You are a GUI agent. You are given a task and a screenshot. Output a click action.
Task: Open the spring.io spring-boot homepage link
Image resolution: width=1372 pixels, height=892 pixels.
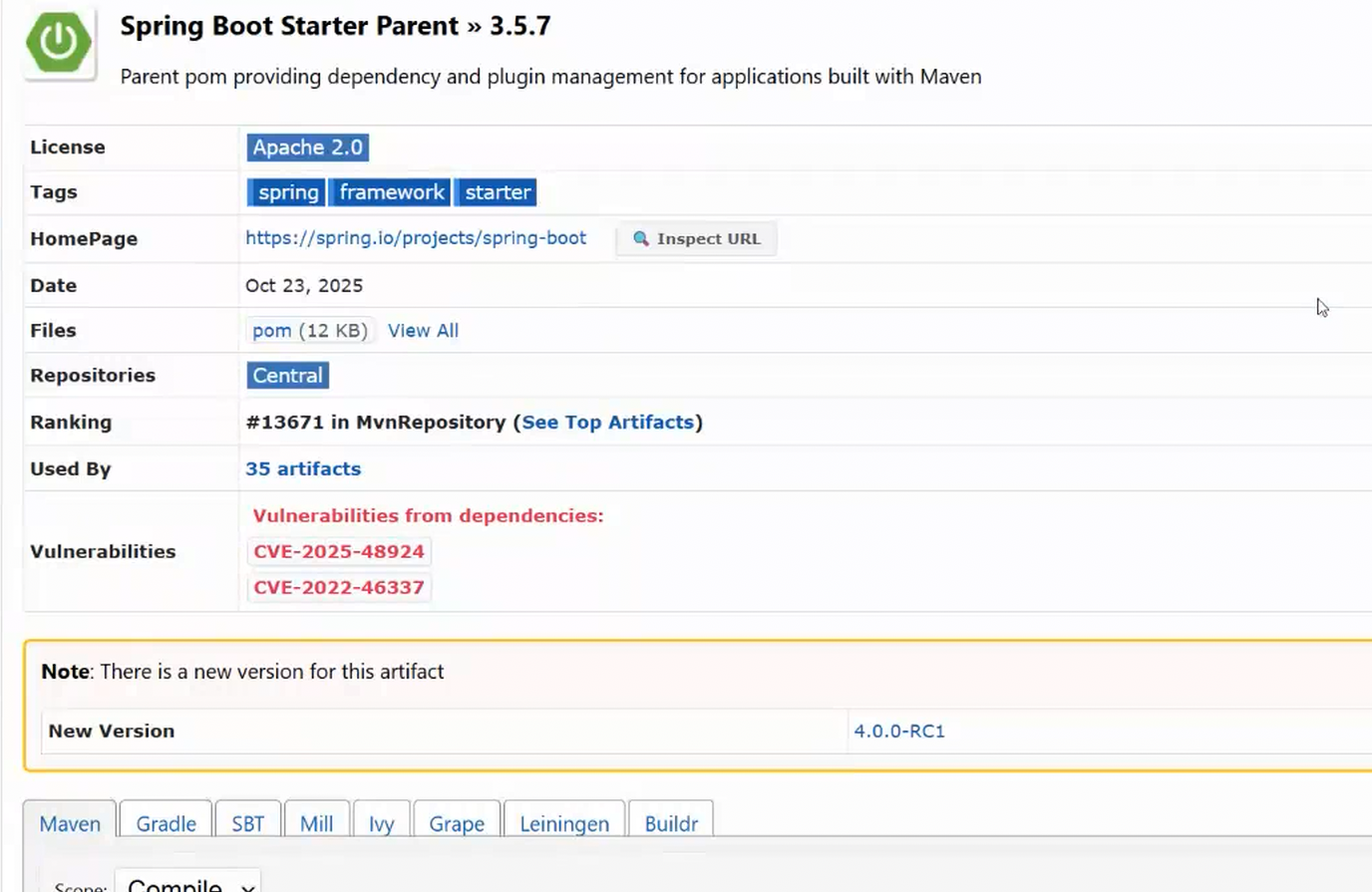[416, 238]
